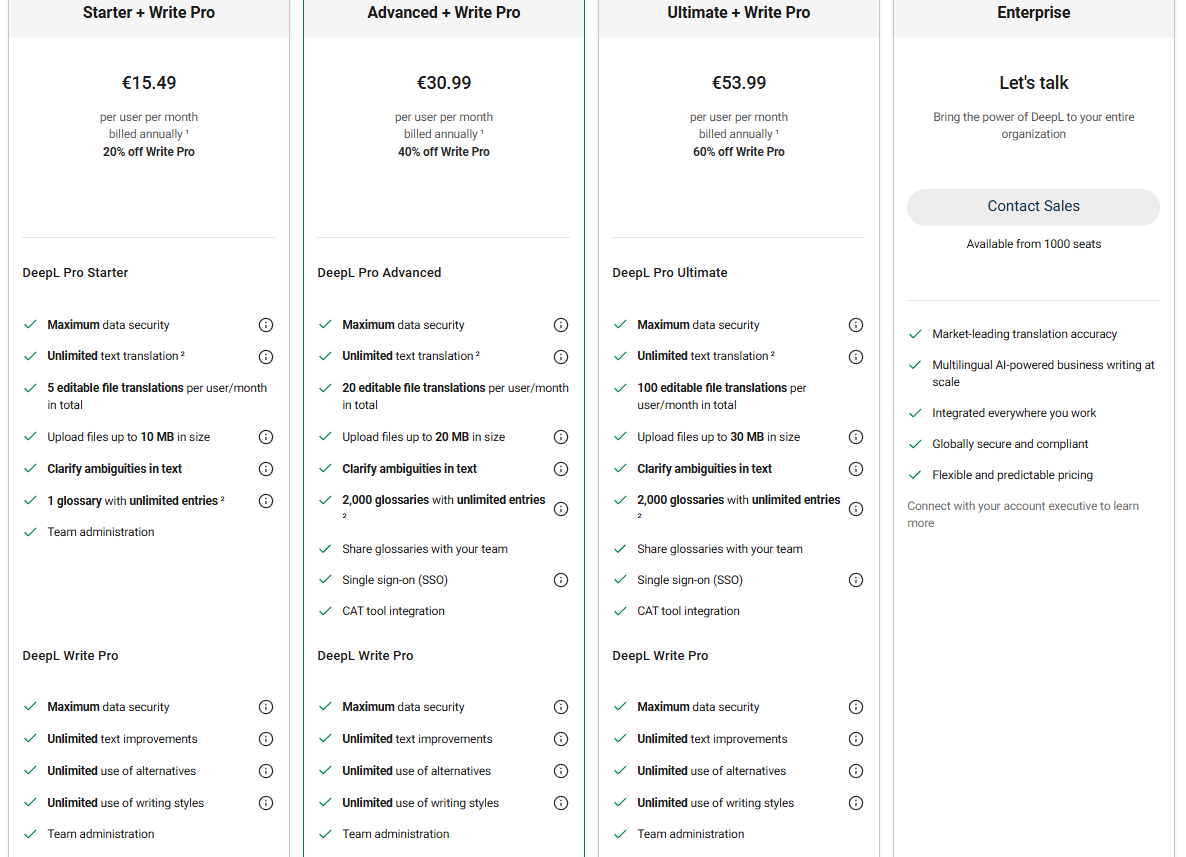Open info for Ultimate Write Pro use of alternatives
Image resolution: width=1186 pixels, height=857 pixels.
click(x=855, y=771)
